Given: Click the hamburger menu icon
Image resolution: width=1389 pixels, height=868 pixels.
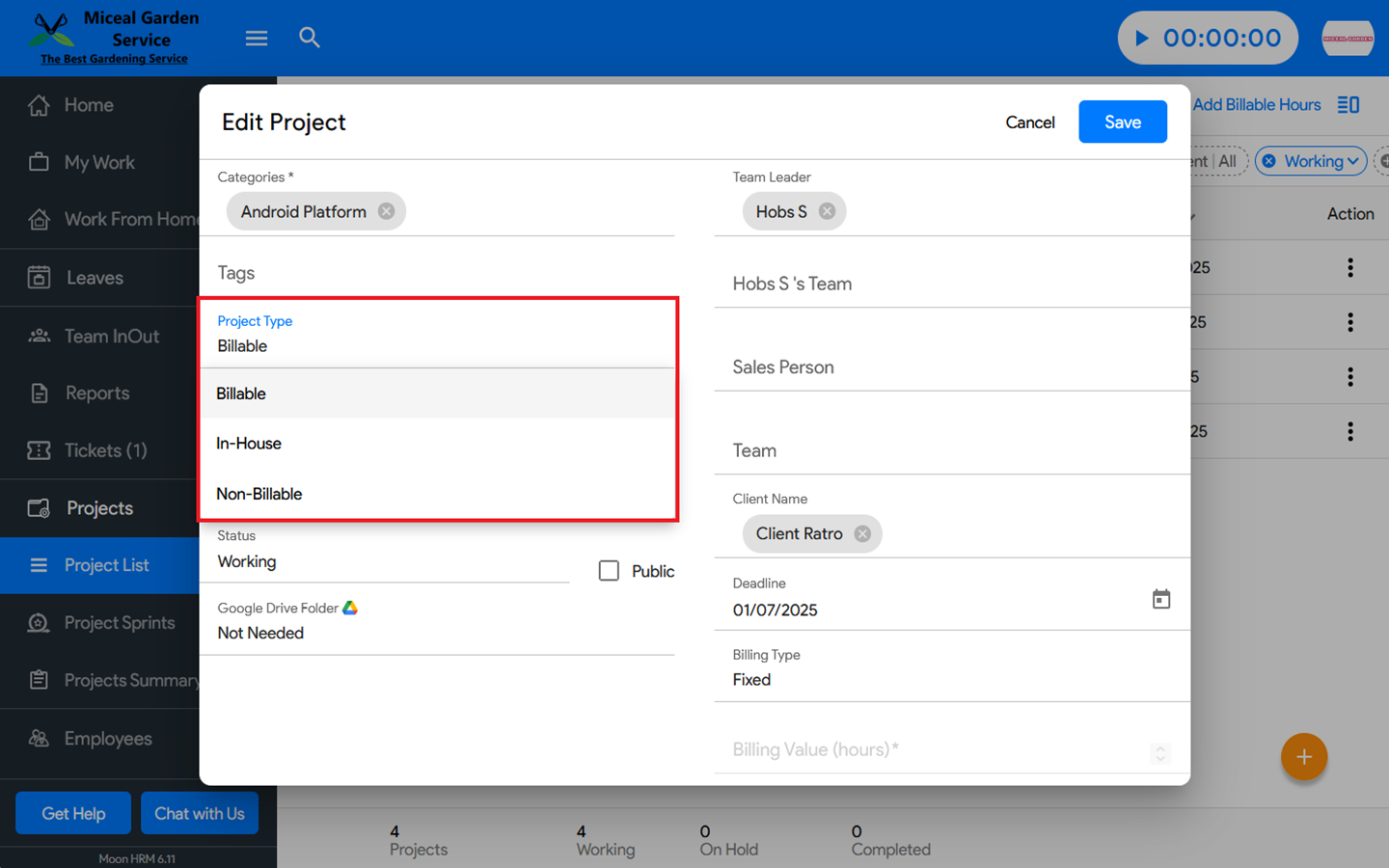Looking at the screenshot, I should pyautogui.click(x=256, y=39).
